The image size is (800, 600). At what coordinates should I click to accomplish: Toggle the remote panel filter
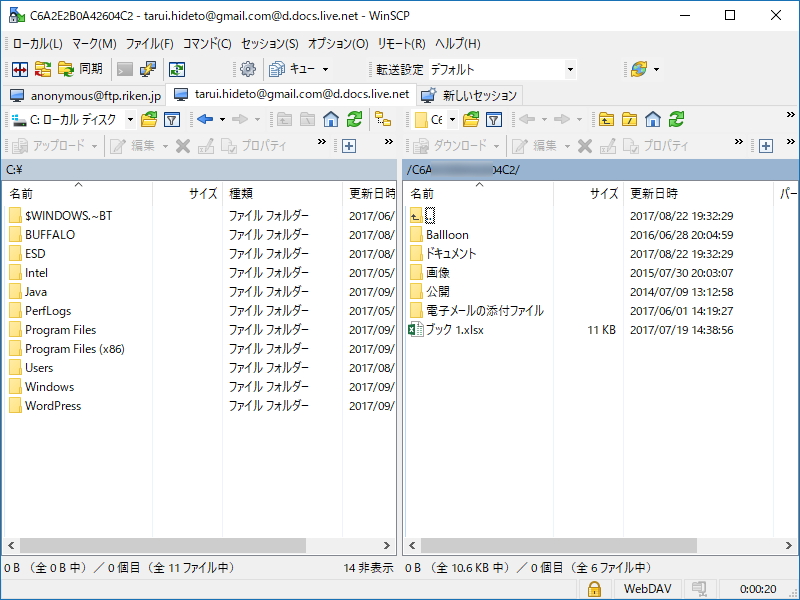(492, 120)
